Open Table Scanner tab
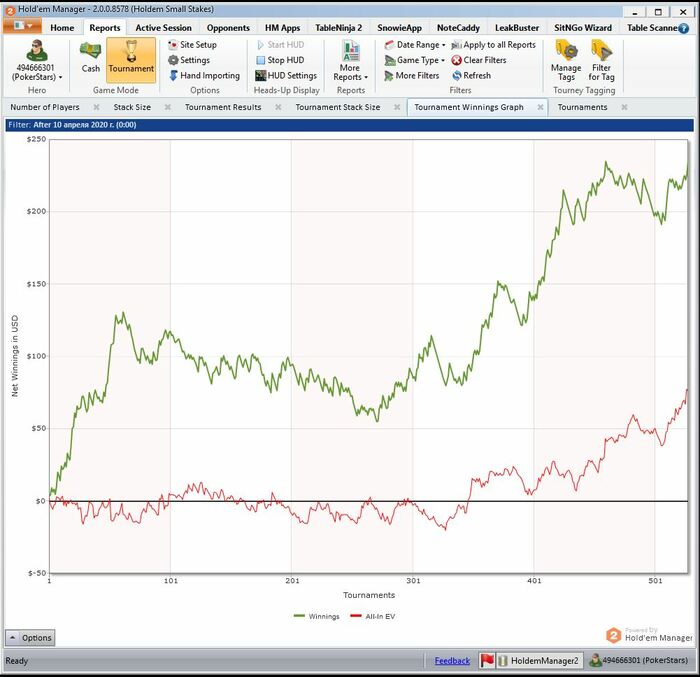Viewport: 700px width, 677px height. tap(651, 28)
